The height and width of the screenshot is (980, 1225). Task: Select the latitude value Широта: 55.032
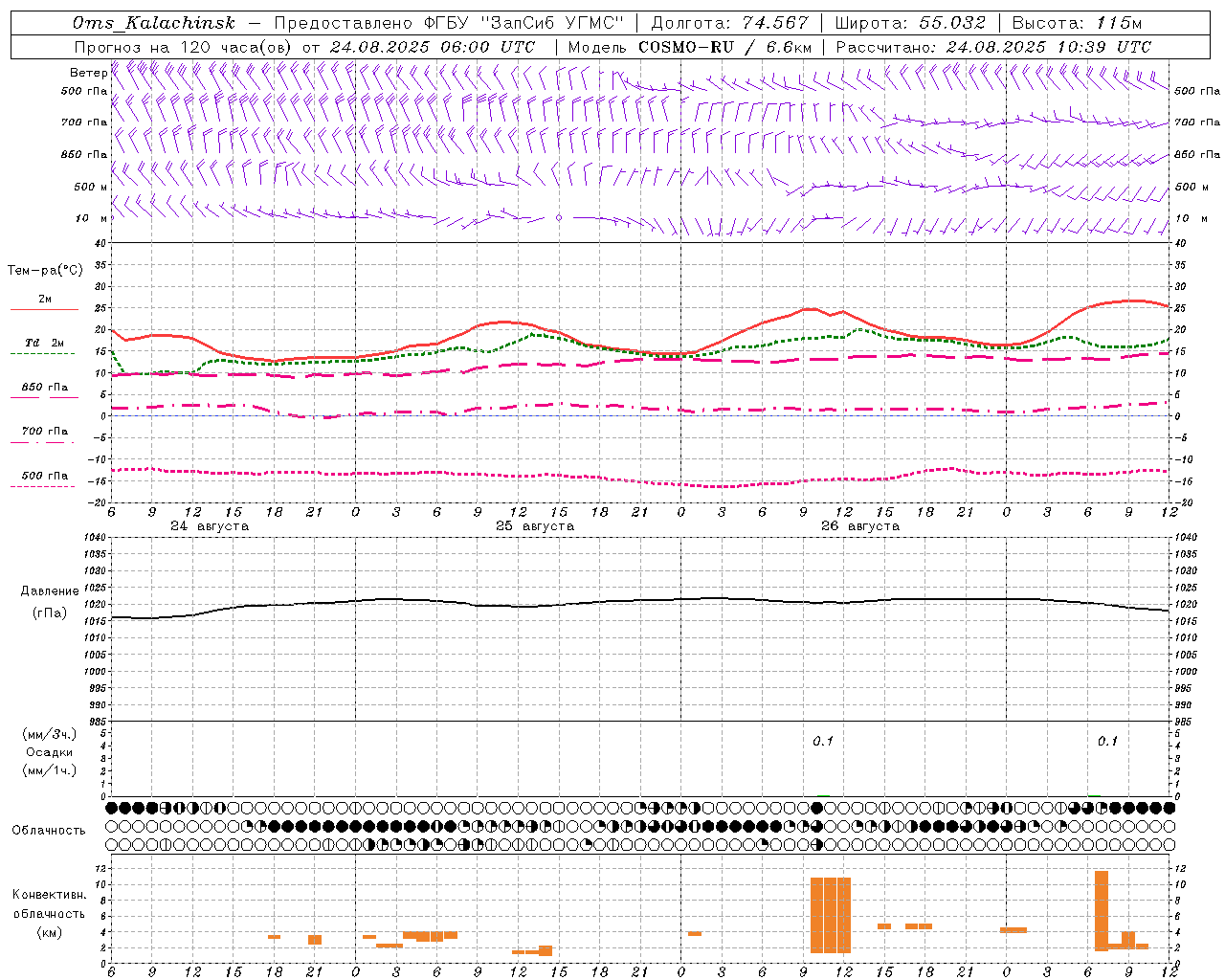pyautogui.click(x=910, y=23)
